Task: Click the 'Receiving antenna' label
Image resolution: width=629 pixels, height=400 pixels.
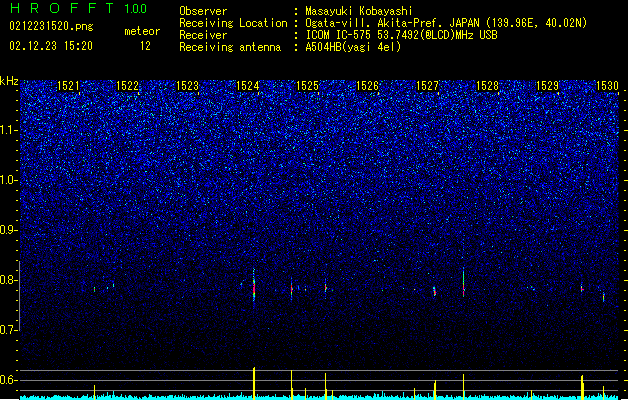Action: (230, 47)
